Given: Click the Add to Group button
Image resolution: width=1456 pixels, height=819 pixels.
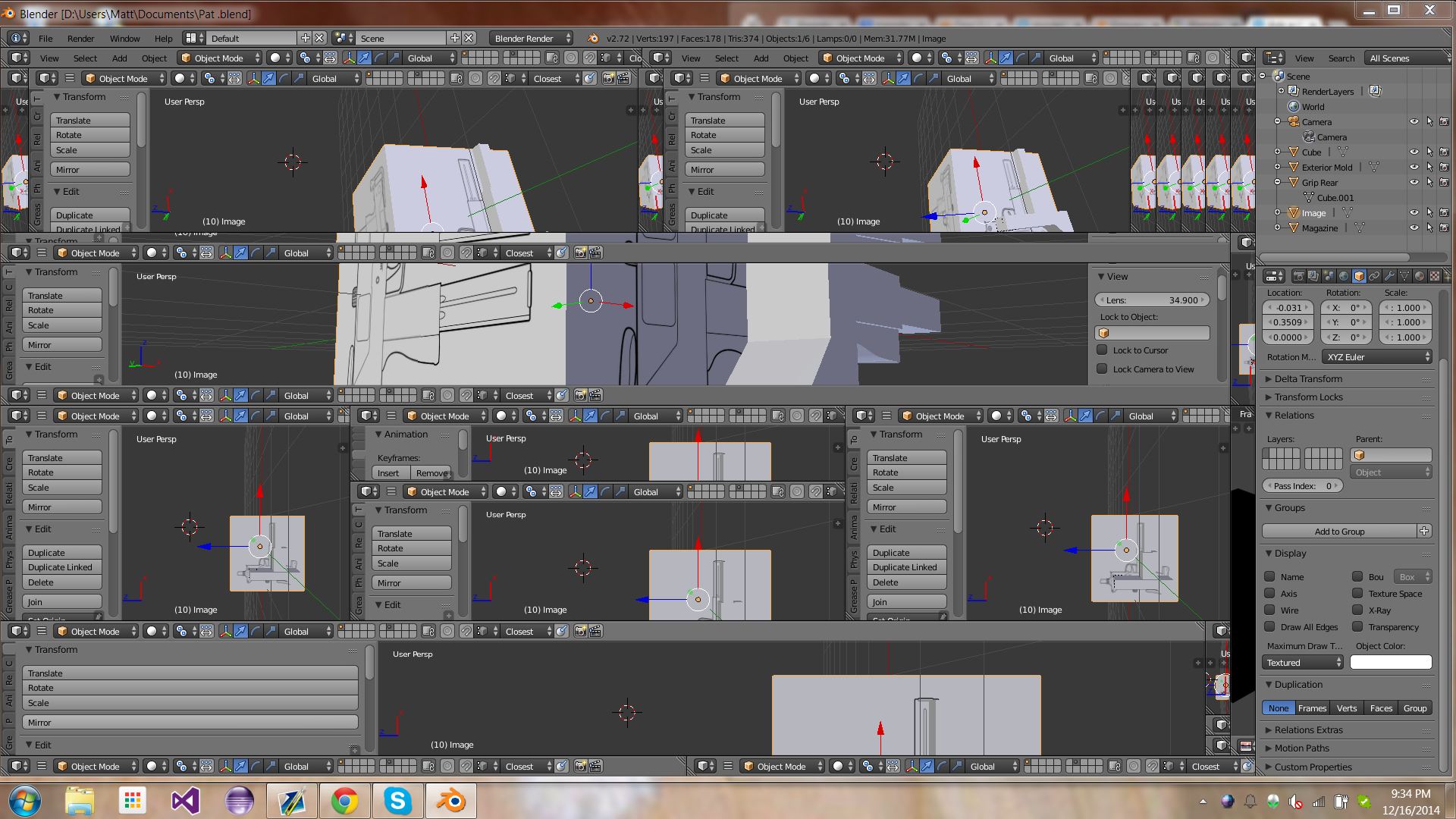Looking at the screenshot, I should [x=1339, y=532].
